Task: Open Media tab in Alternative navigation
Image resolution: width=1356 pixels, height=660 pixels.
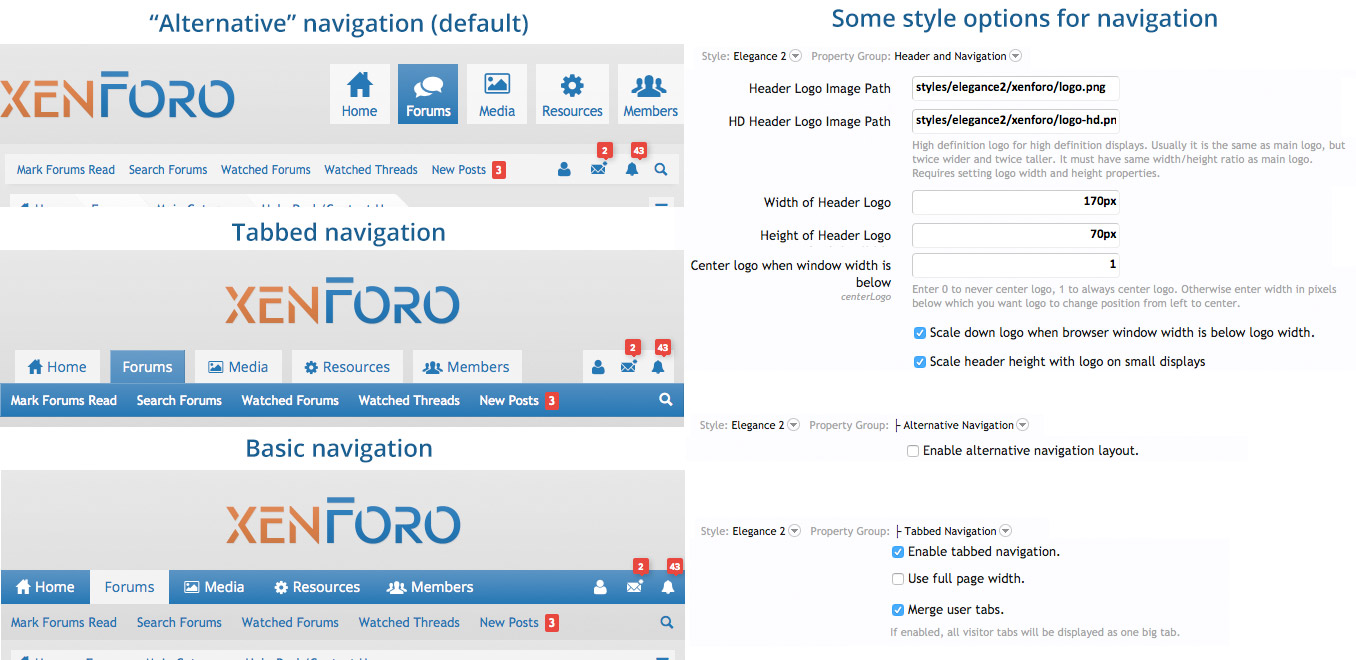Action: 497,94
